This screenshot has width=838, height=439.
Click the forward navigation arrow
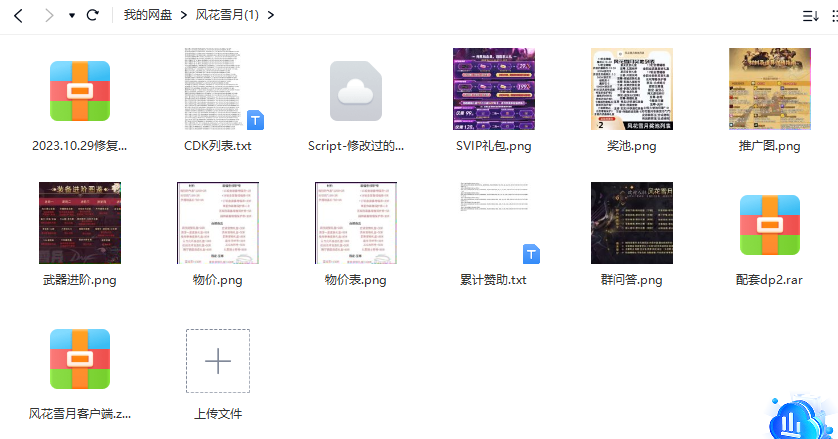coord(48,16)
